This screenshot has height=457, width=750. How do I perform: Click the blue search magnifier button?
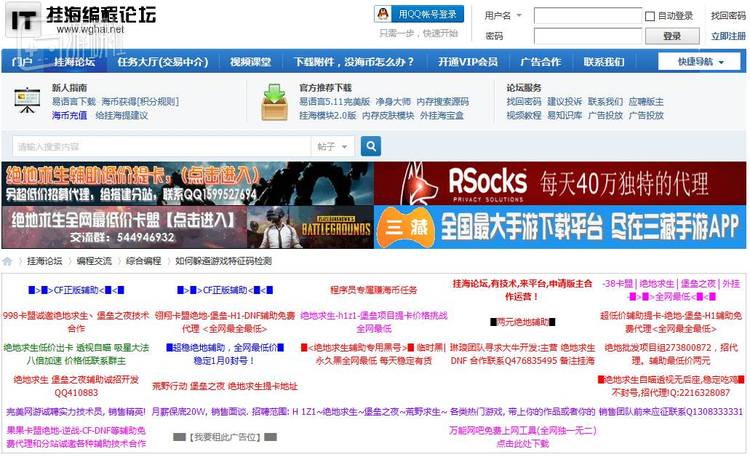point(371,147)
